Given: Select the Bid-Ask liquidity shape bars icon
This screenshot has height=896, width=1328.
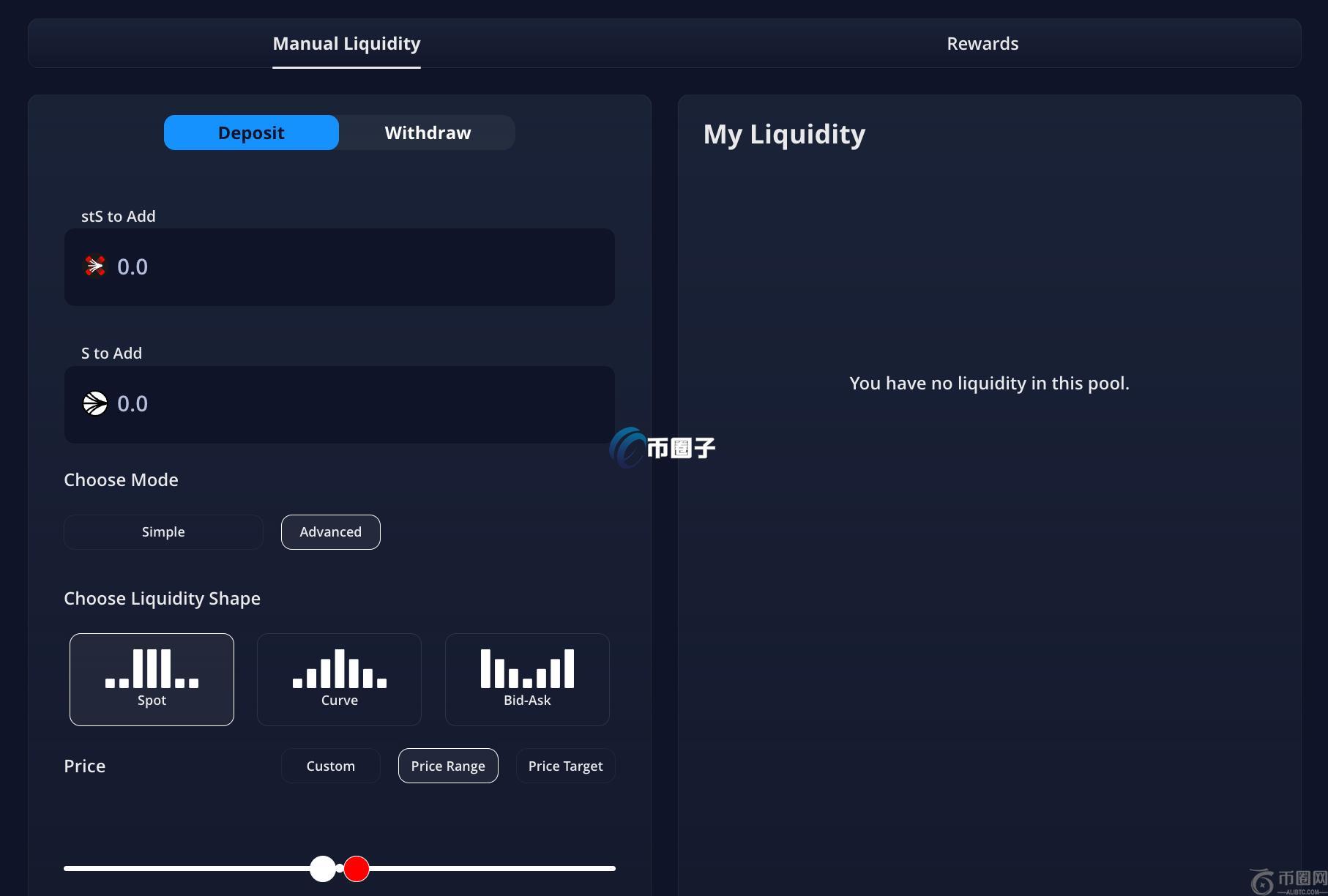Looking at the screenshot, I should pos(527,668).
